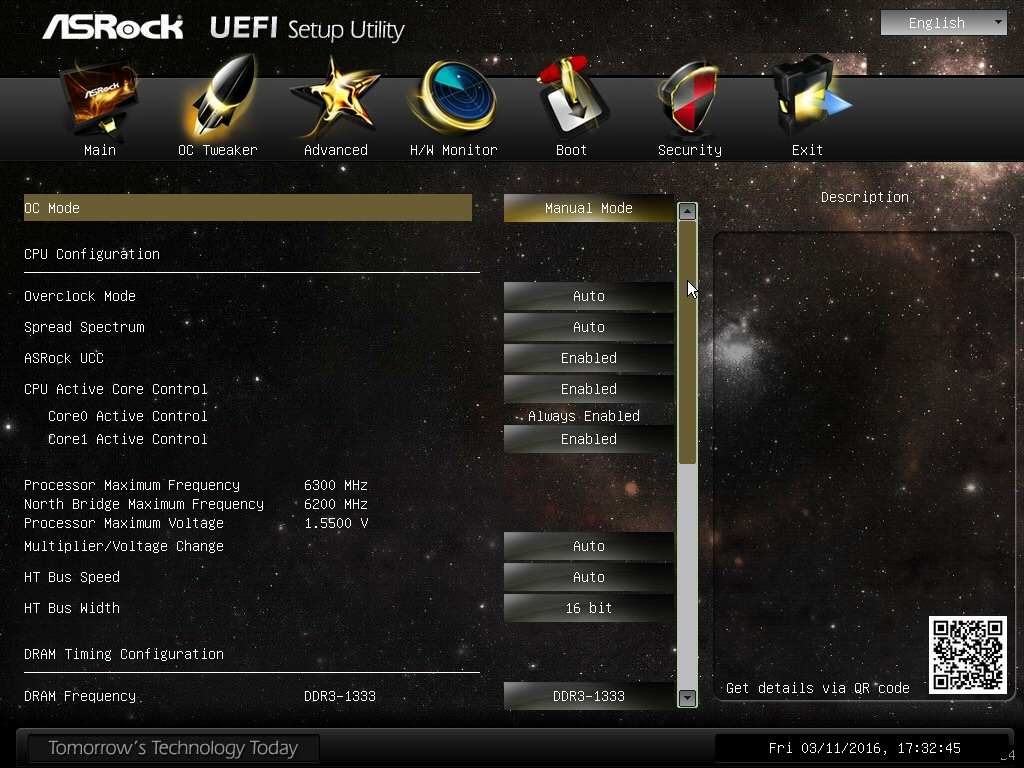Click the scrollbar down arrow

pyautogui.click(x=687, y=698)
